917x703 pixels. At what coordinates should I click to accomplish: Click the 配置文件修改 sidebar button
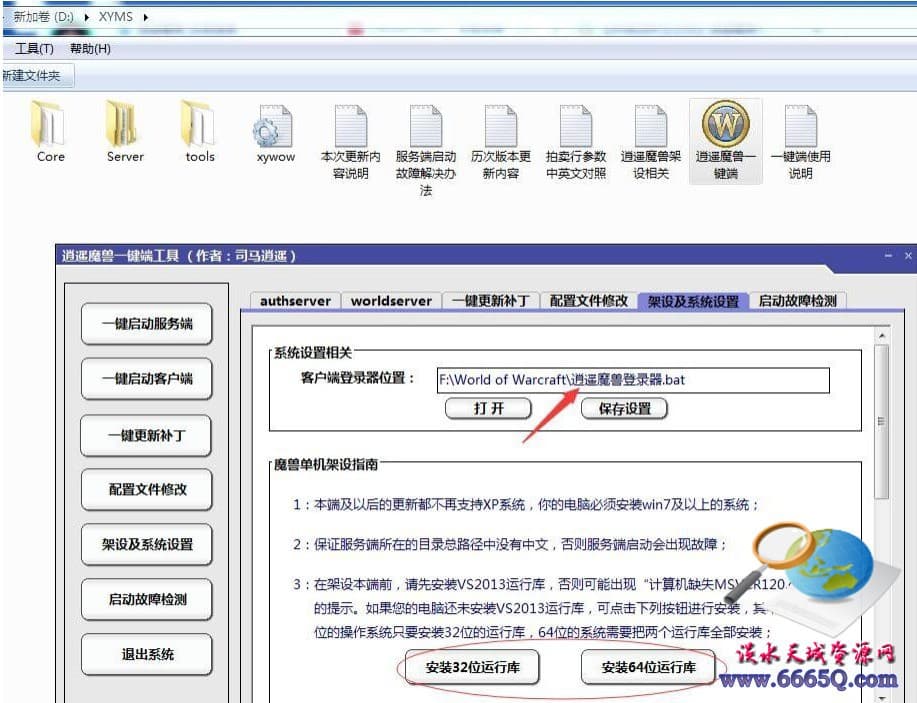[147, 489]
